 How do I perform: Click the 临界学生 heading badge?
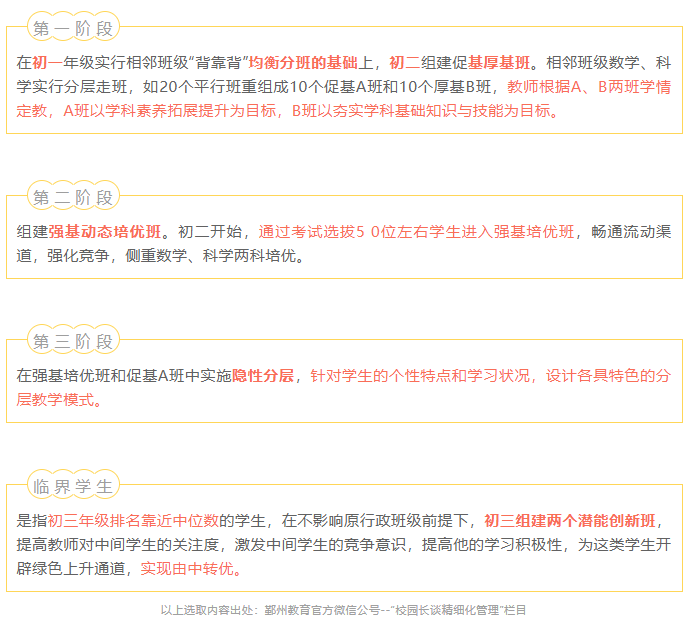[x=73, y=486]
